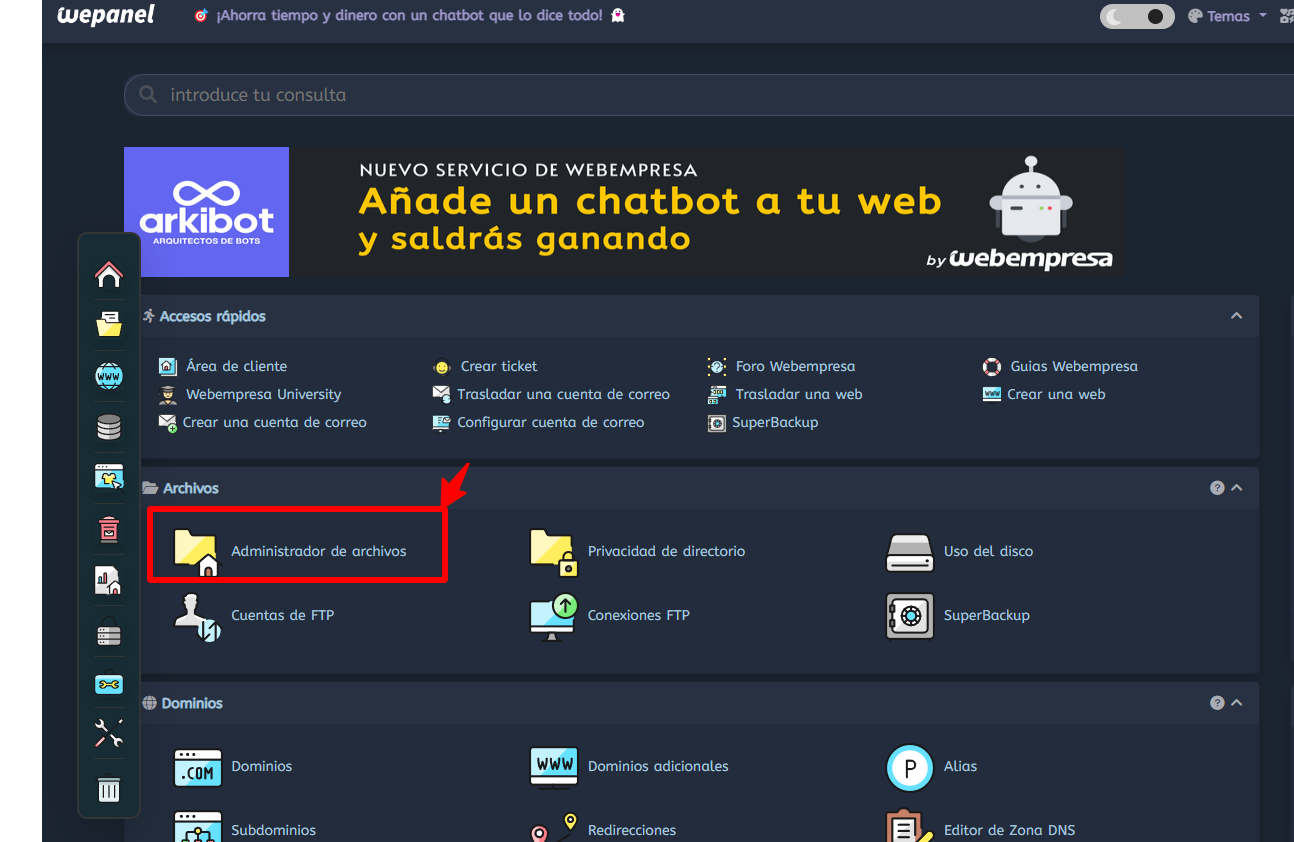Open the Arkibot chatbot banner

[623, 212]
